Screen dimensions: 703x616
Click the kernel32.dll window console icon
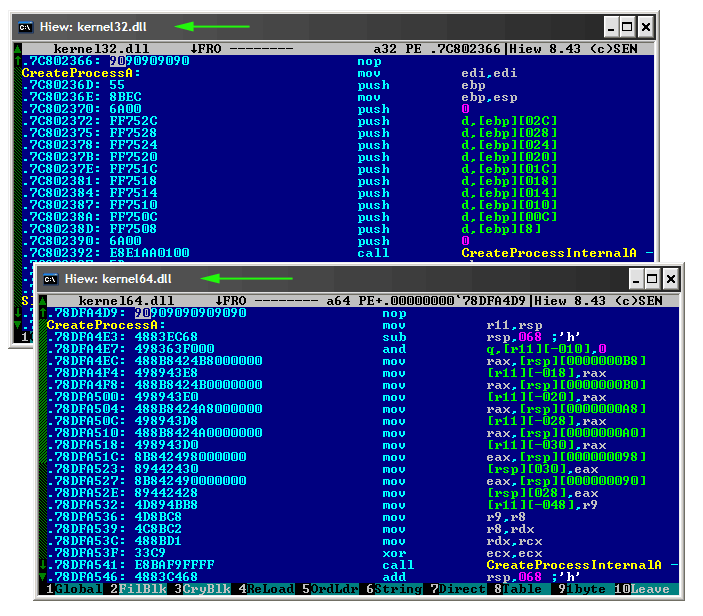click(25, 27)
